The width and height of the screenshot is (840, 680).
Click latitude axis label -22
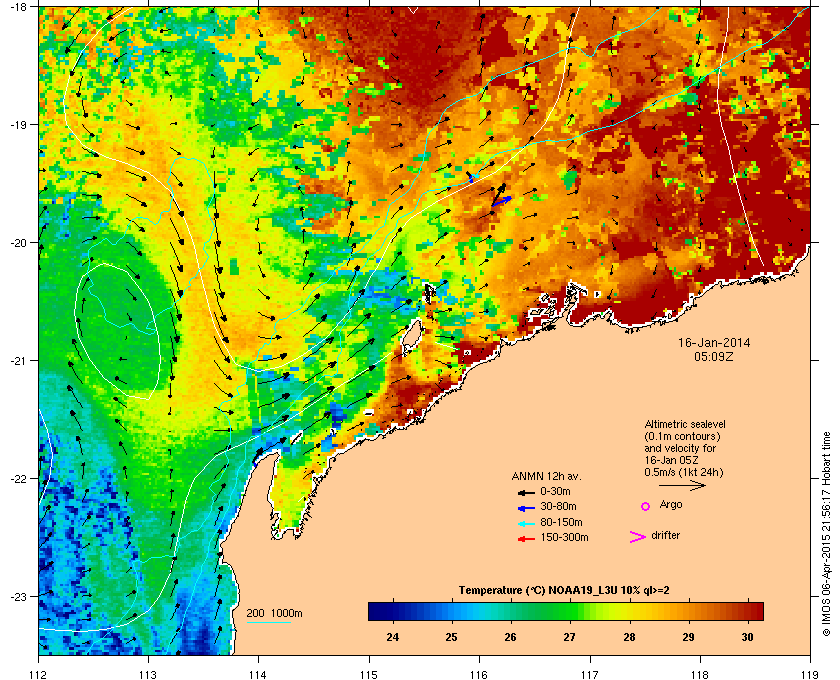pos(18,478)
